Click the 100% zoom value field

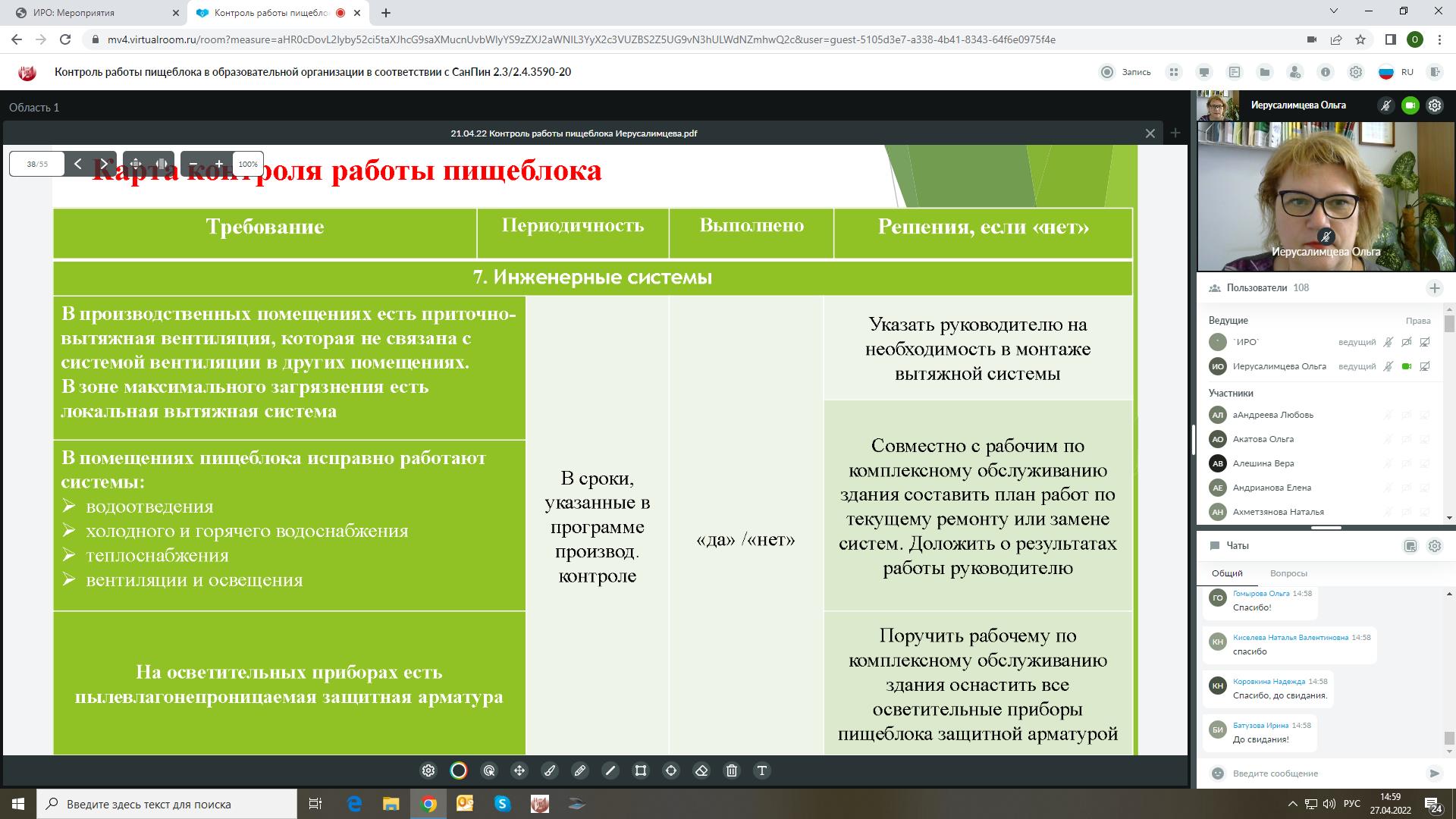[x=248, y=164]
